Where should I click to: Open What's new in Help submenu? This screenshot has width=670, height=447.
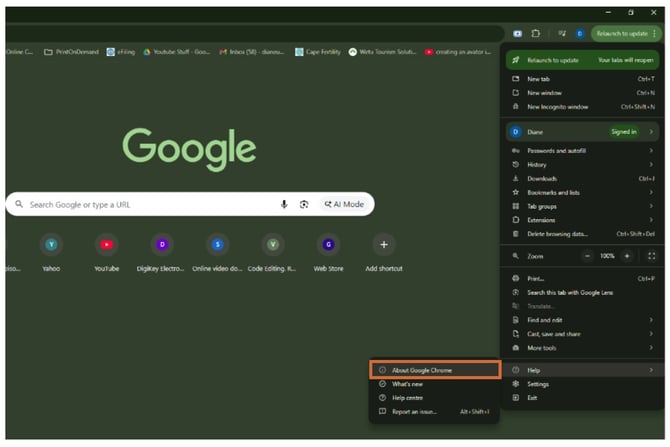click(x=435, y=384)
